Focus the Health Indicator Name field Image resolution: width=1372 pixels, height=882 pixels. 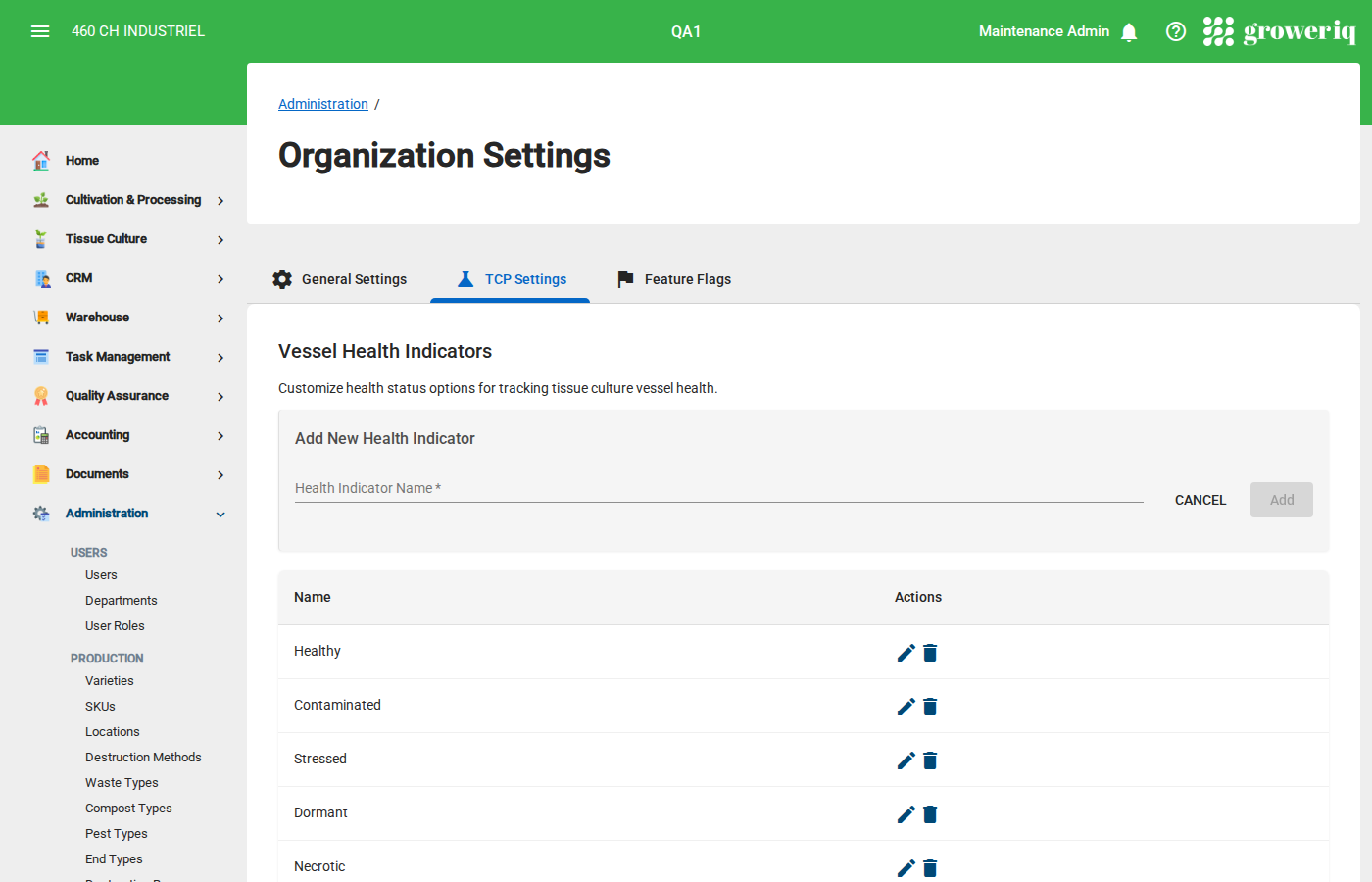[718, 489]
